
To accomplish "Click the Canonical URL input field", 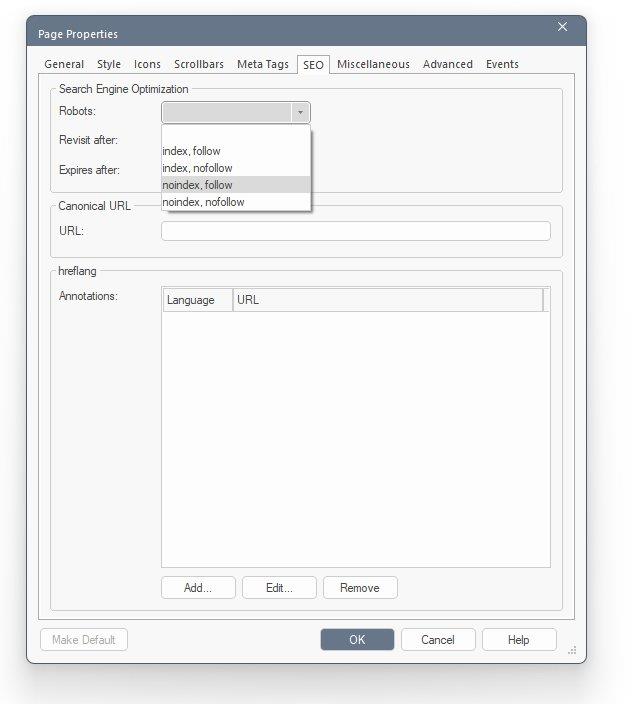I will click(356, 231).
